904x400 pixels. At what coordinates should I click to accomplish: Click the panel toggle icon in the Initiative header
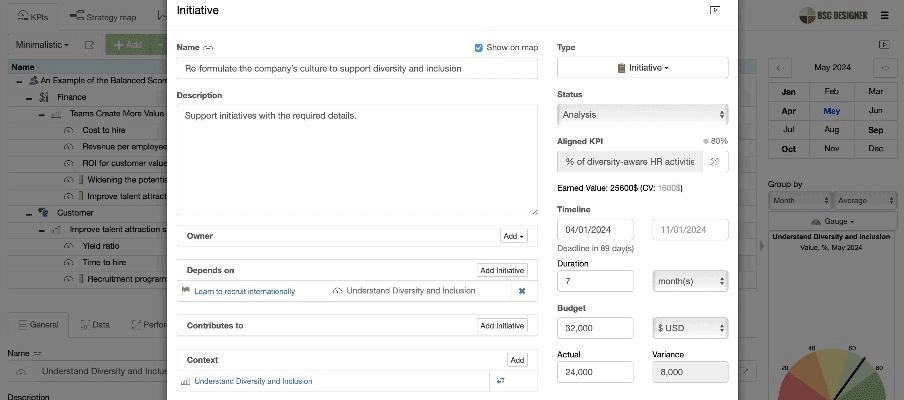714,10
